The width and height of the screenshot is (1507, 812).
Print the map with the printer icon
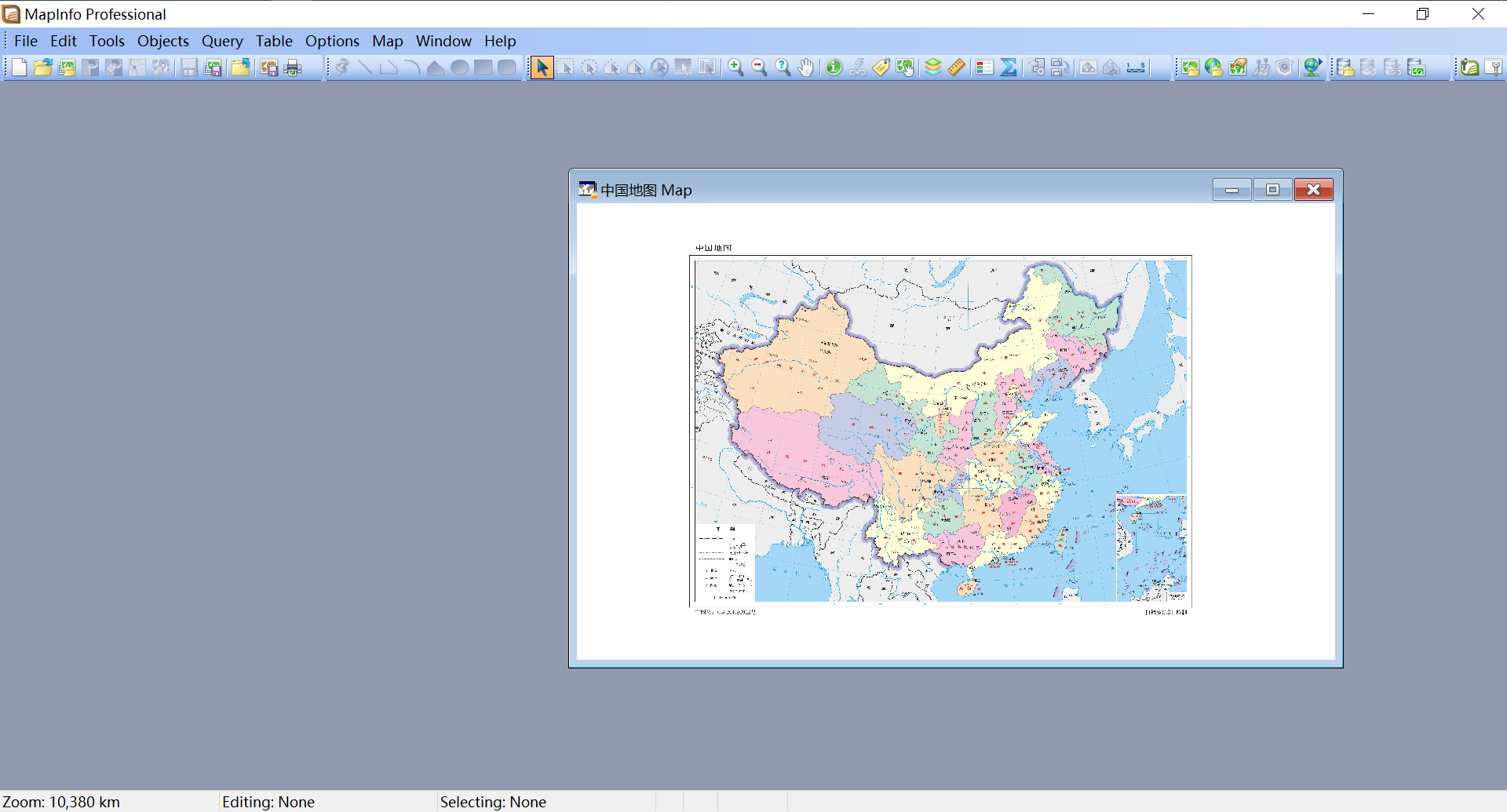[x=293, y=67]
